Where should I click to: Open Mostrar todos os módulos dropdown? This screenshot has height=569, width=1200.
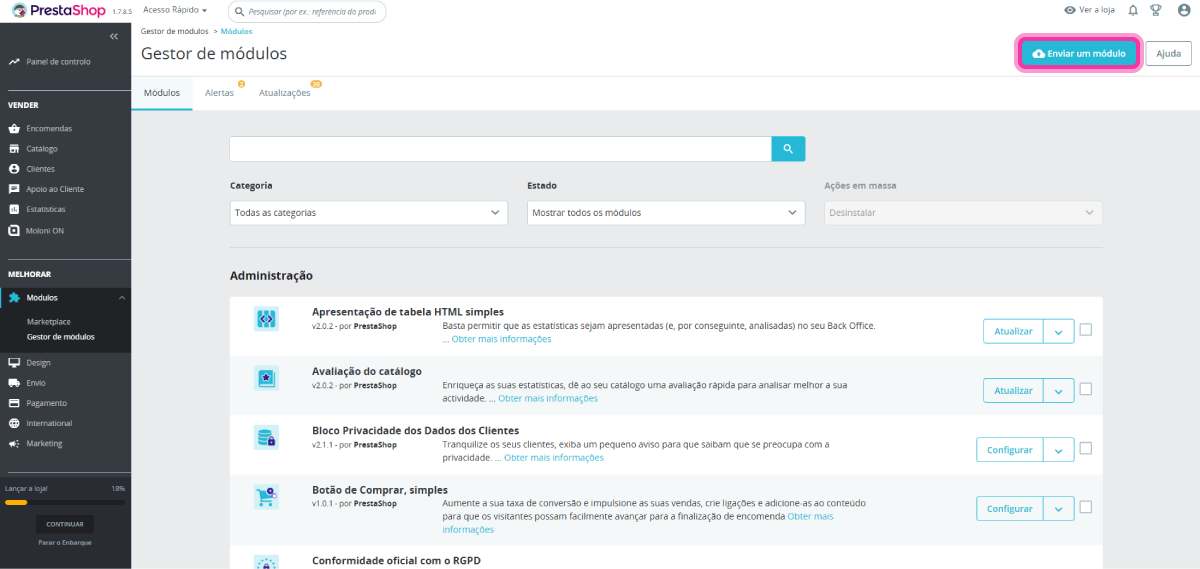666,213
